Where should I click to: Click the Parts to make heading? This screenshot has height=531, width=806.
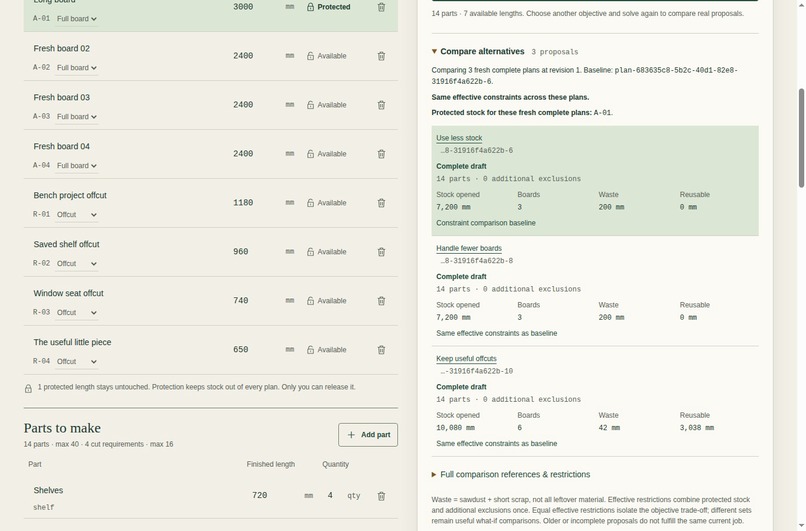62,428
